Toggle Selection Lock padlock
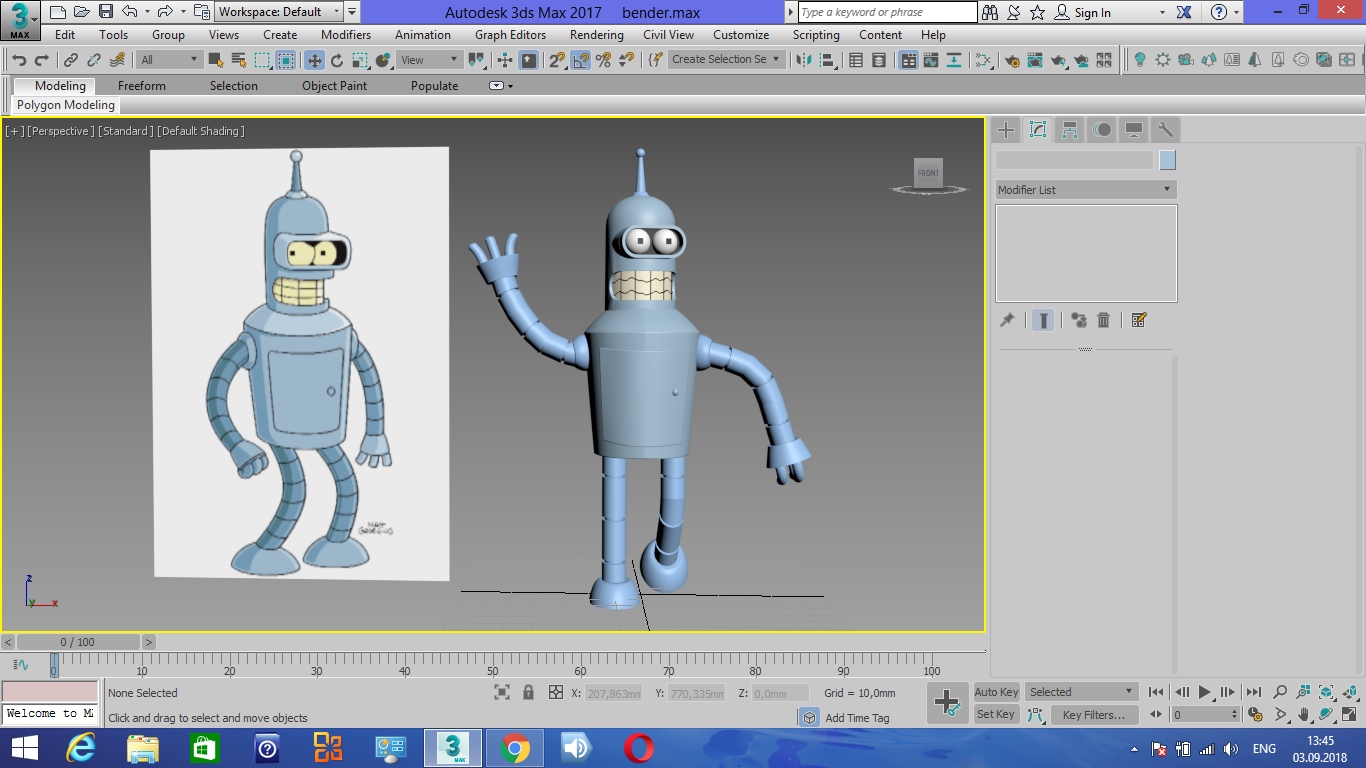The height and width of the screenshot is (768, 1366). point(528,692)
